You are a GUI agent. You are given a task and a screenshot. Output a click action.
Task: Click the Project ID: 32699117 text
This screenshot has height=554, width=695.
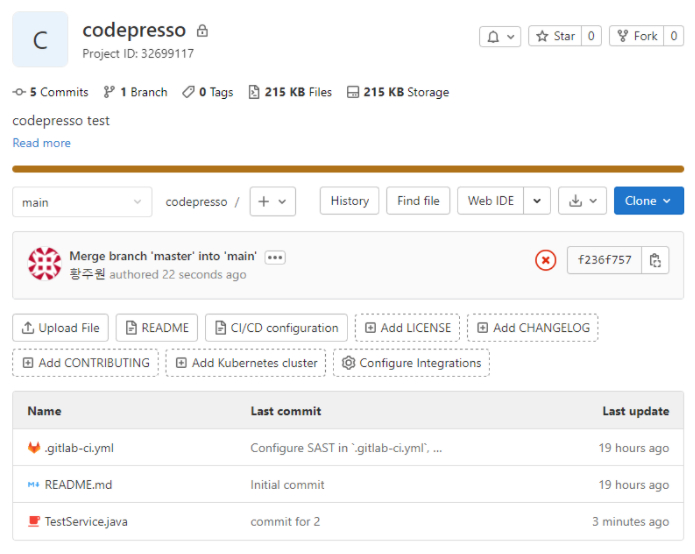[138, 54]
